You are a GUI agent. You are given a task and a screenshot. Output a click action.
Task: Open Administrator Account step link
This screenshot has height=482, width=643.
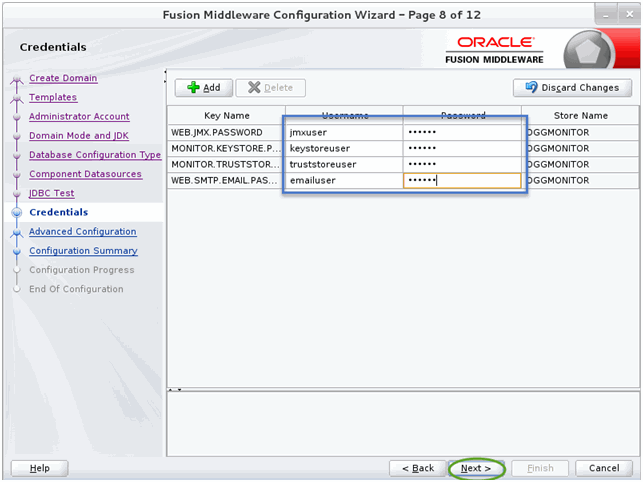click(x=79, y=117)
